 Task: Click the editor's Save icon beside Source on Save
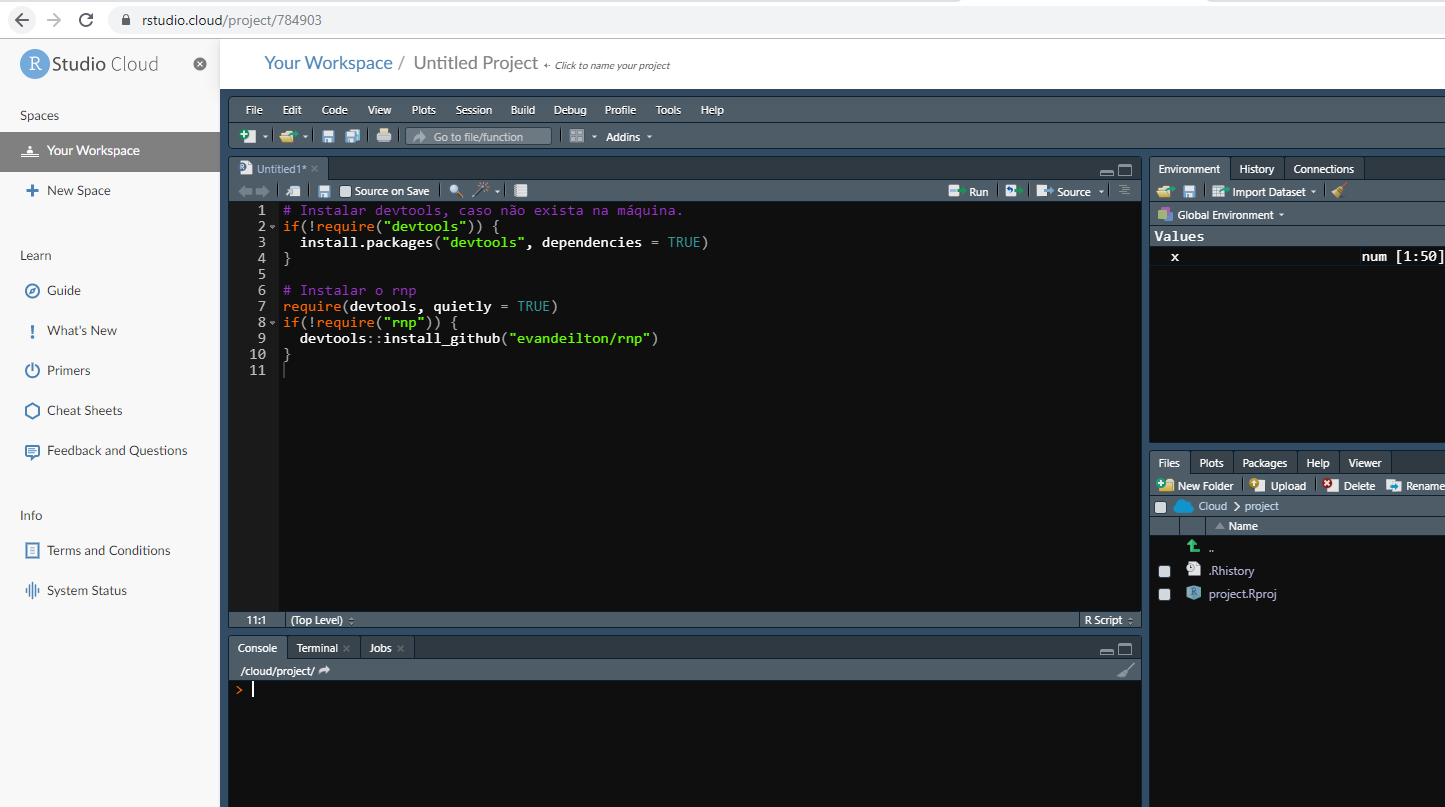point(324,191)
